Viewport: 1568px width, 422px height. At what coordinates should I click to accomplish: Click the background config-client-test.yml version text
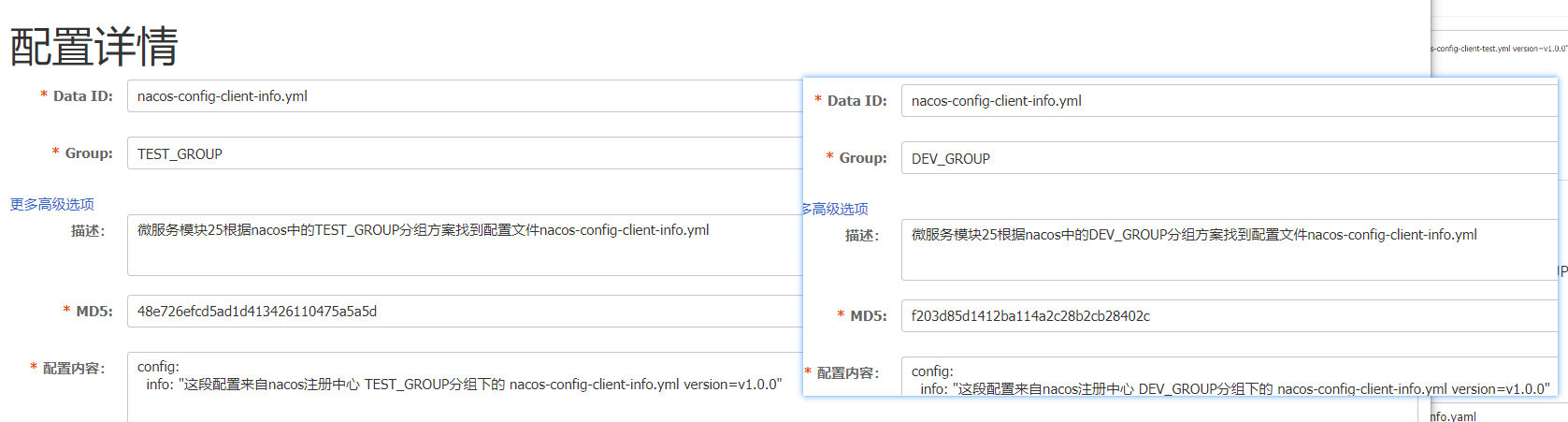click(1500, 49)
